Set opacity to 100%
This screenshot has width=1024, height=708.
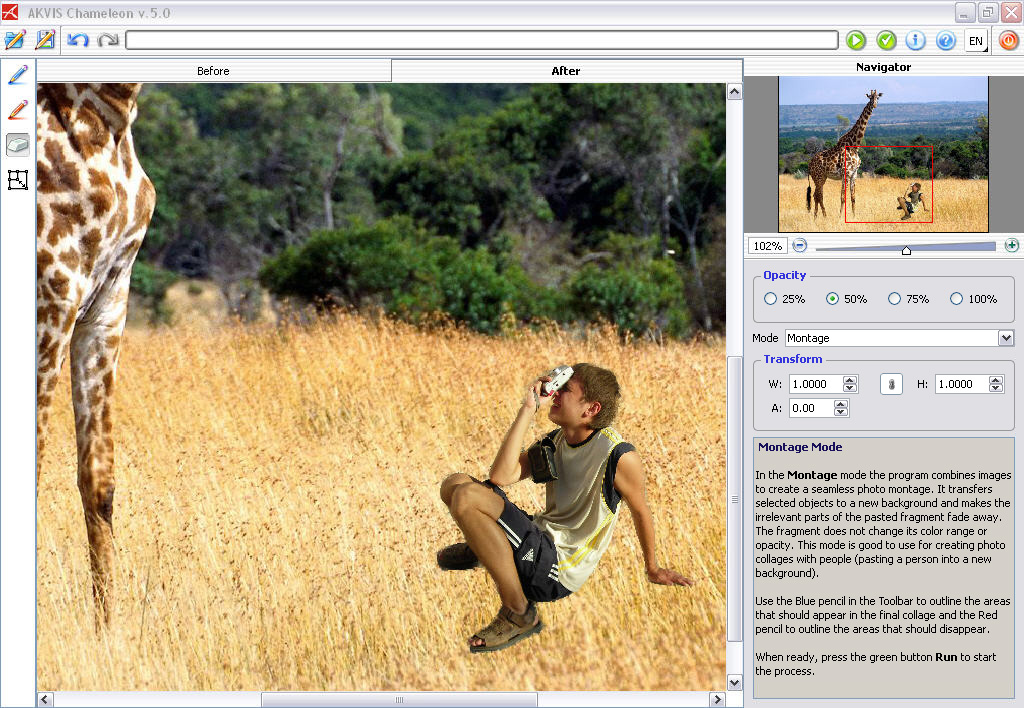click(x=956, y=298)
